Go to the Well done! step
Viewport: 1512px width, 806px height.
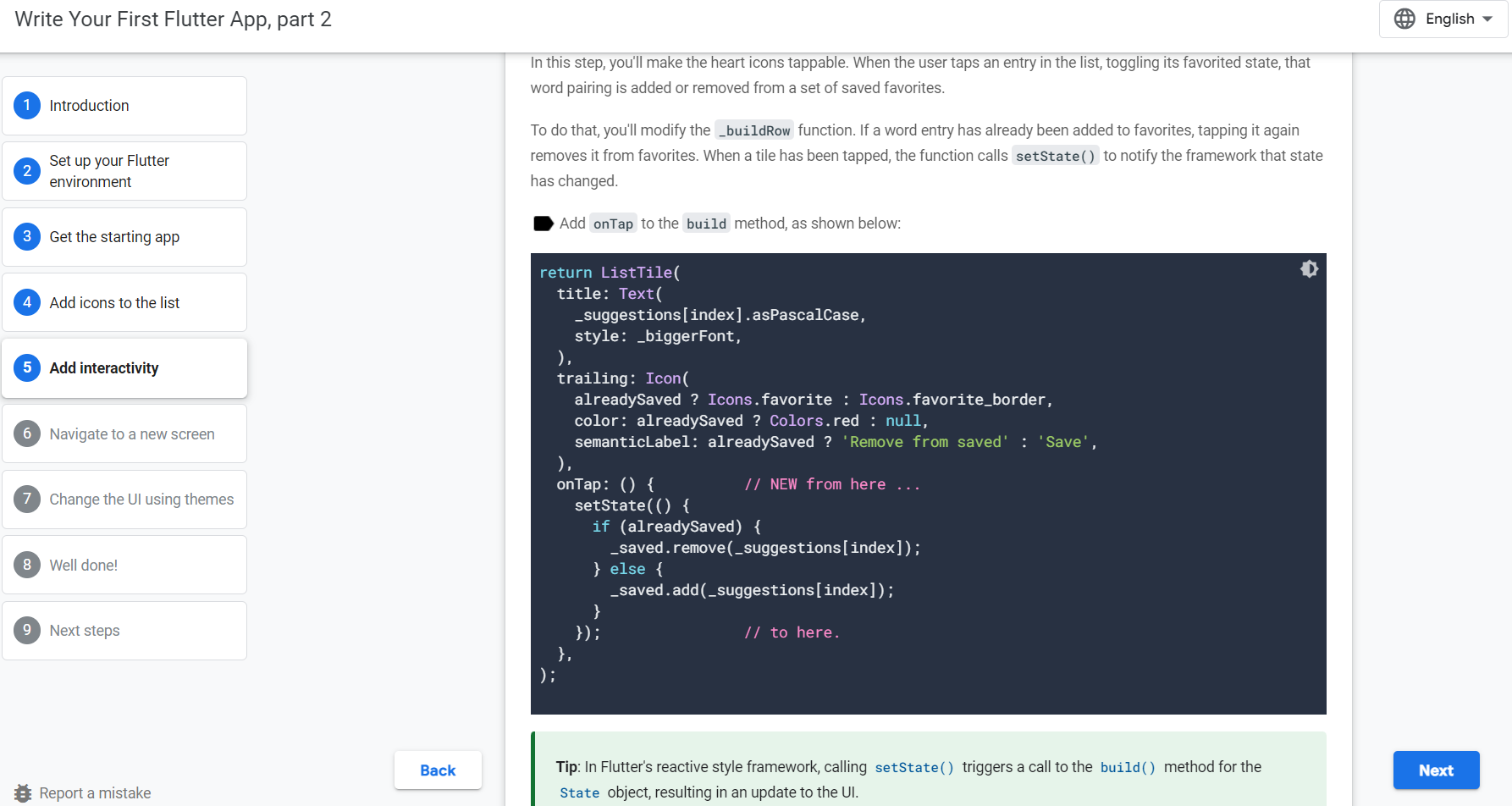(124, 565)
